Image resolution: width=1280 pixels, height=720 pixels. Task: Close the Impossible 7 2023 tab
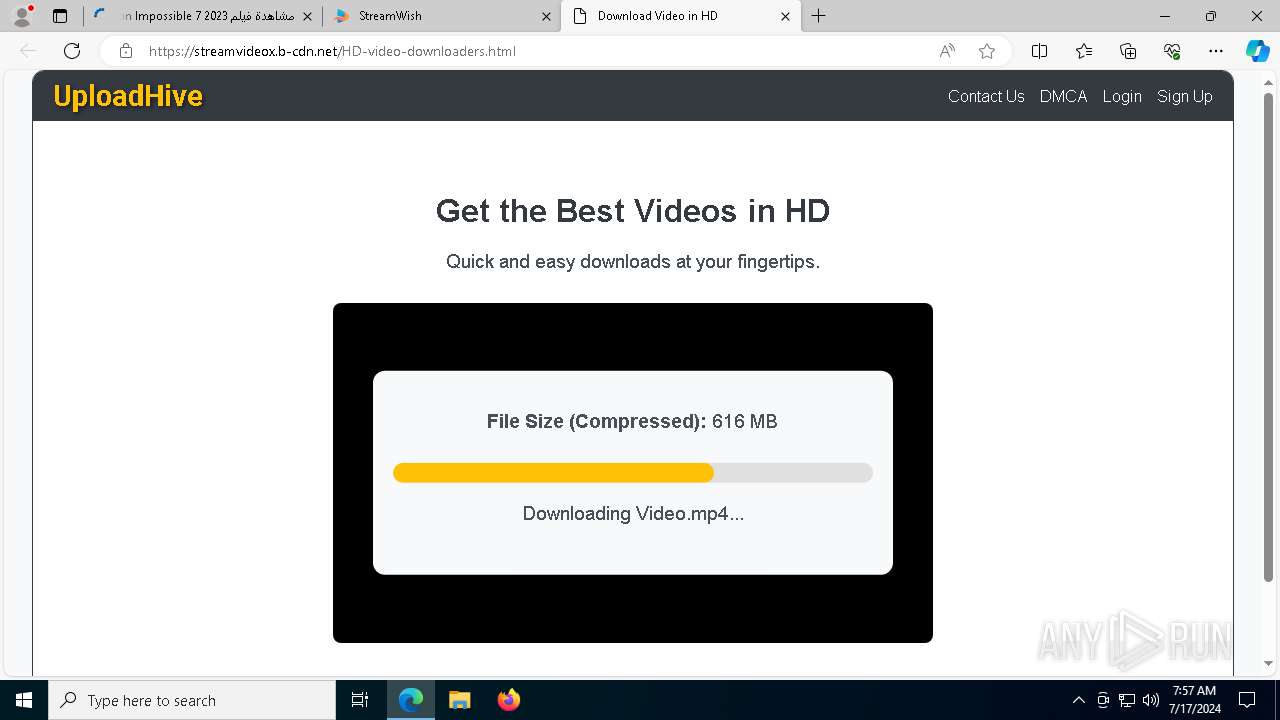coord(307,16)
